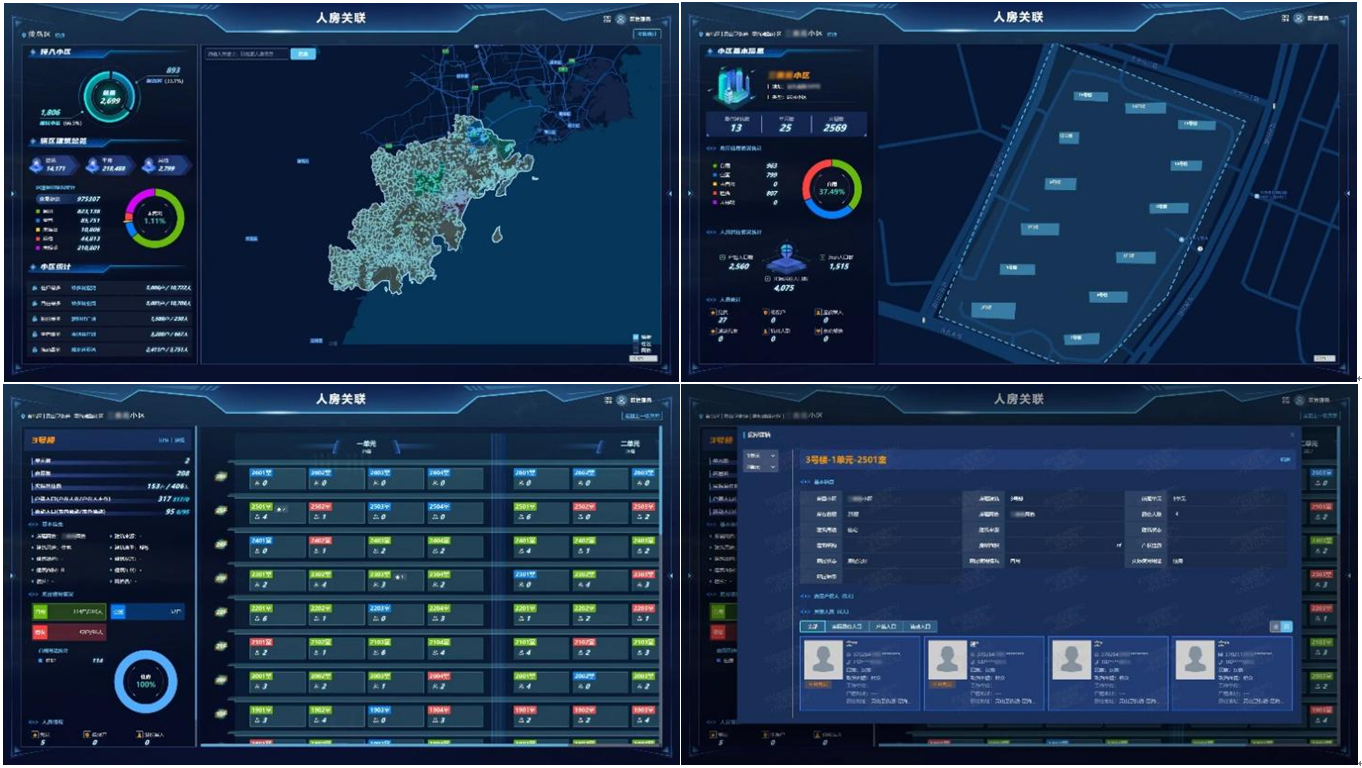Select the 全部 tab in resident list

[x=812, y=626]
